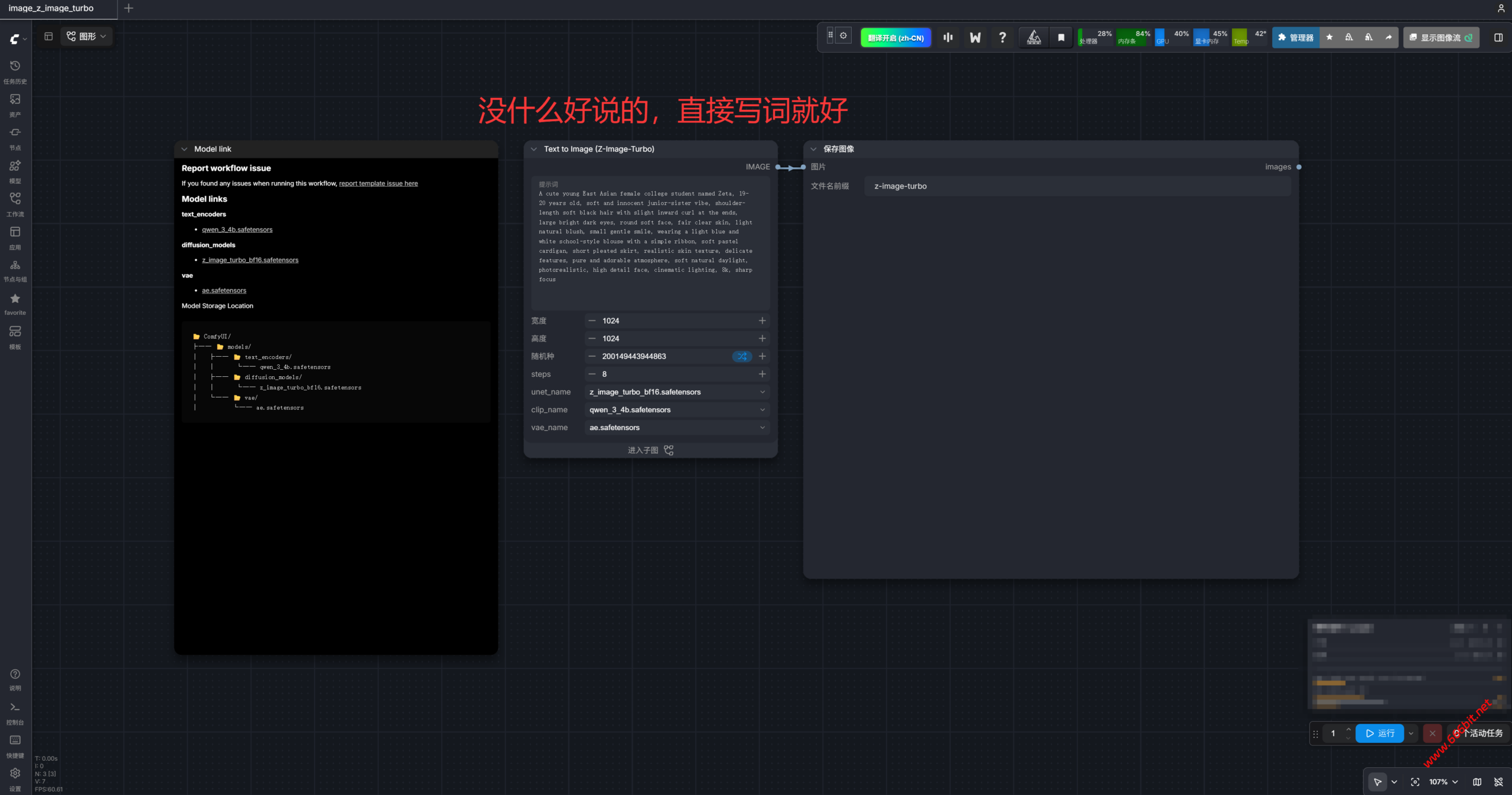Open the 资产 assets sidebar panel
This screenshot has height=795, width=1512.
tap(15, 105)
